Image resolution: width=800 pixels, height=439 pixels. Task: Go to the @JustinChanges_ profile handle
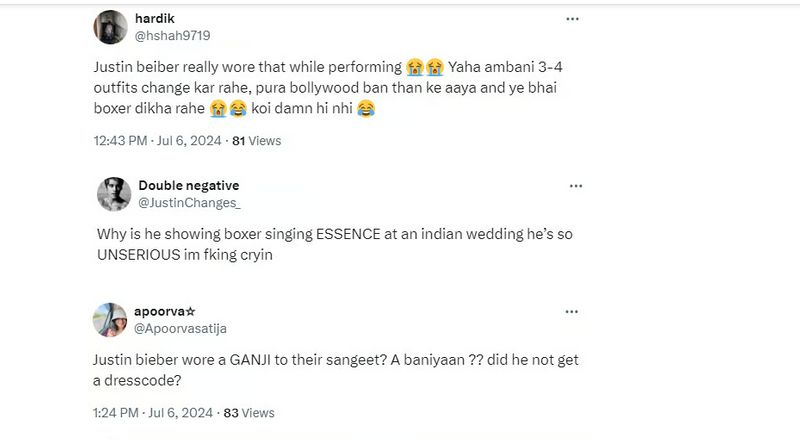[x=189, y=202]
